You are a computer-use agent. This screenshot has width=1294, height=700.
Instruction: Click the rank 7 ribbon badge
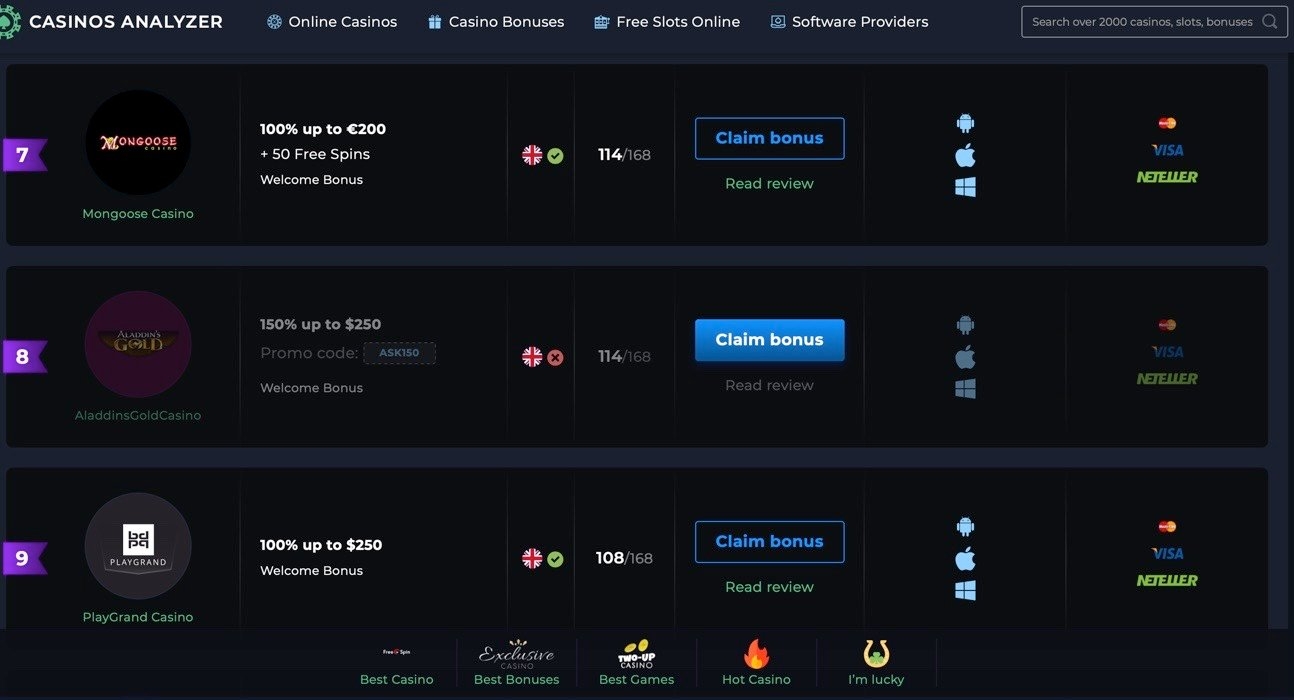pyautogui.click(x=24, y=155)
